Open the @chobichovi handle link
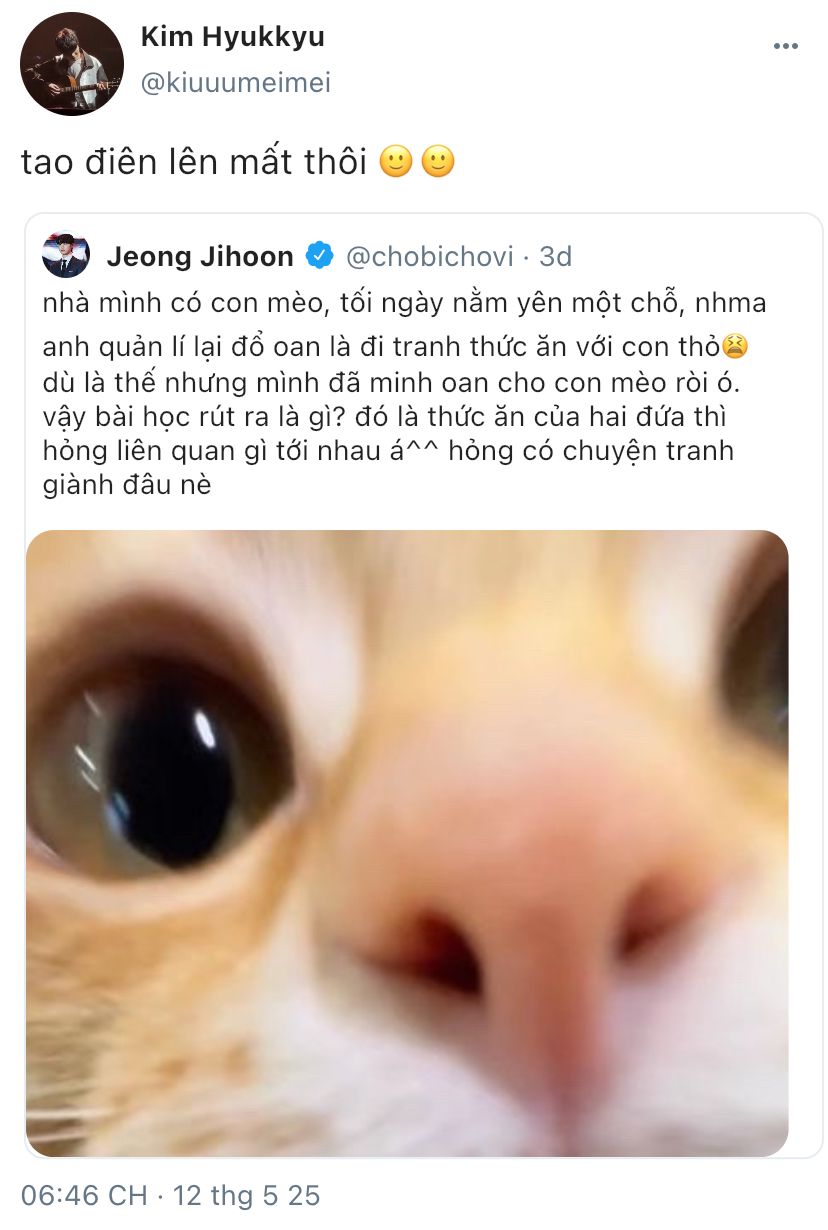This screenshot has height=1230, width=828. coord(429,257)
